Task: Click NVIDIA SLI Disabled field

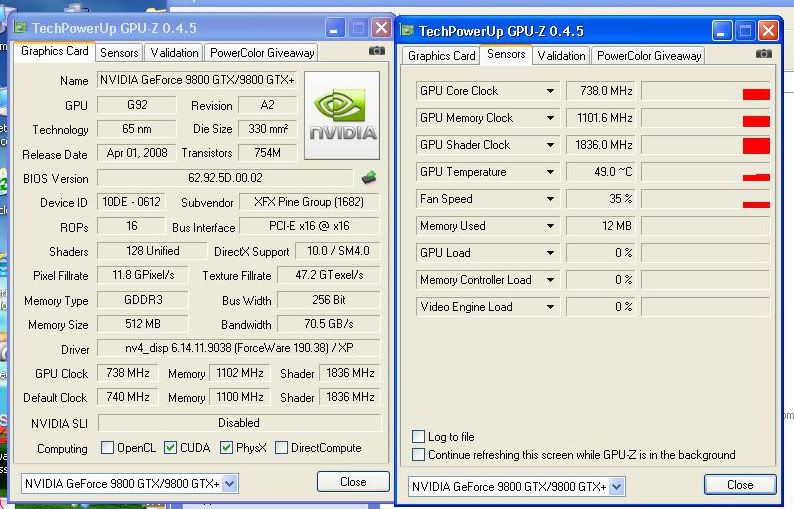Action: [239, 422]
